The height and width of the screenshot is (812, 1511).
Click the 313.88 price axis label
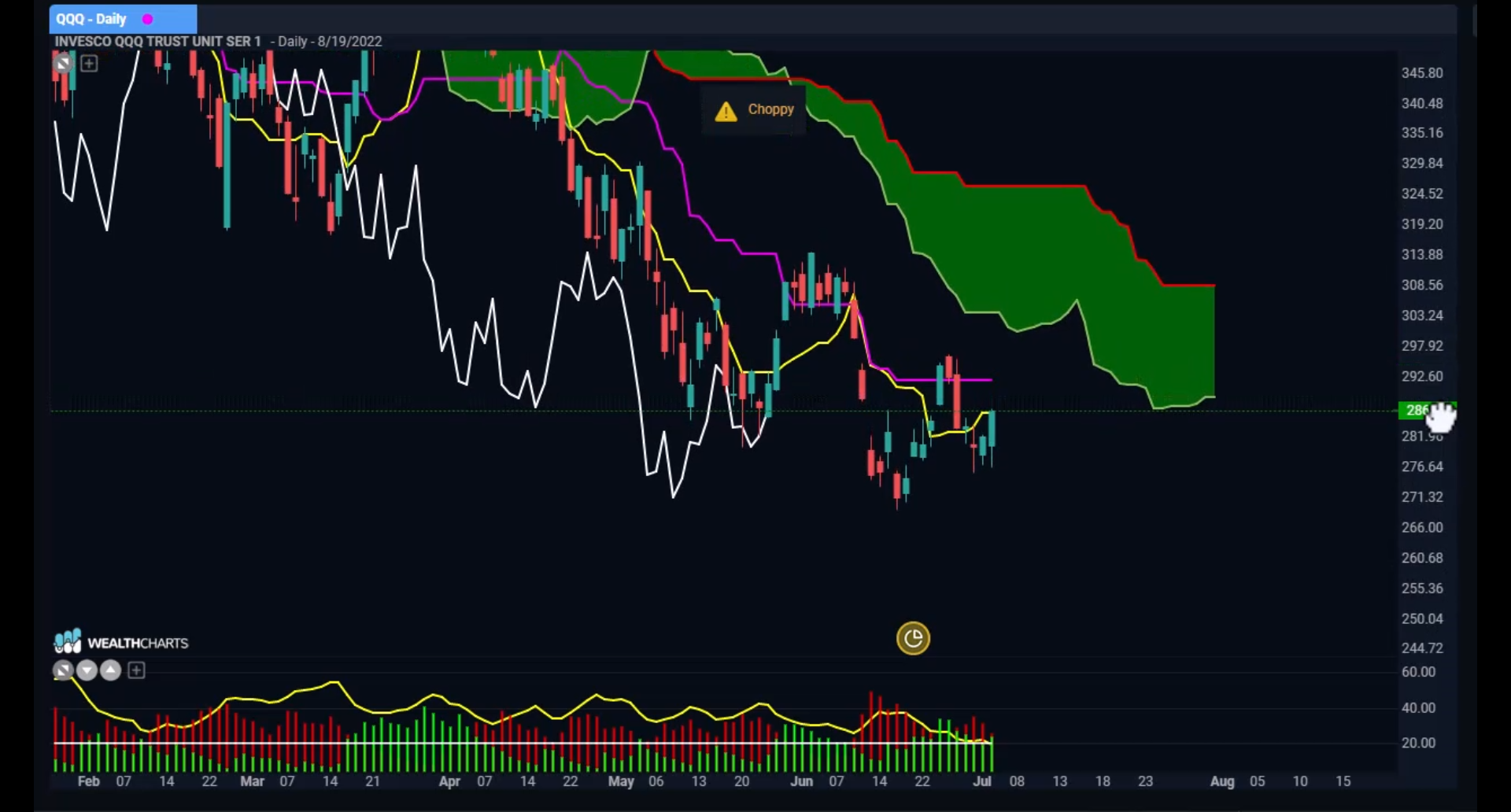coord(1422,254)
